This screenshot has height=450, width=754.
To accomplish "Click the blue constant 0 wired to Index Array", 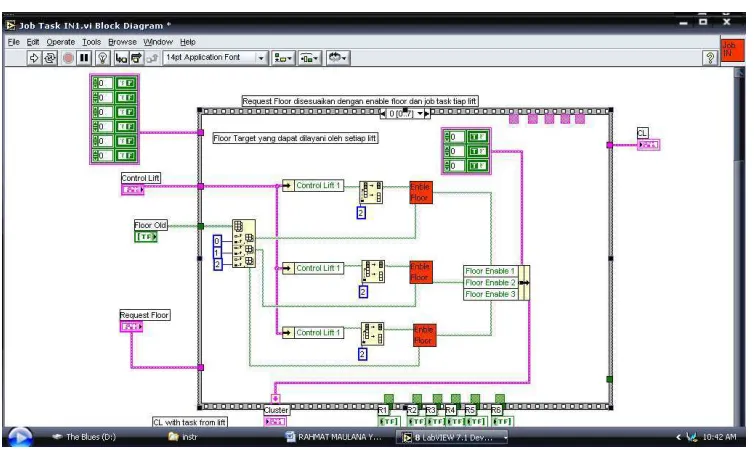I will coord(217,241).
